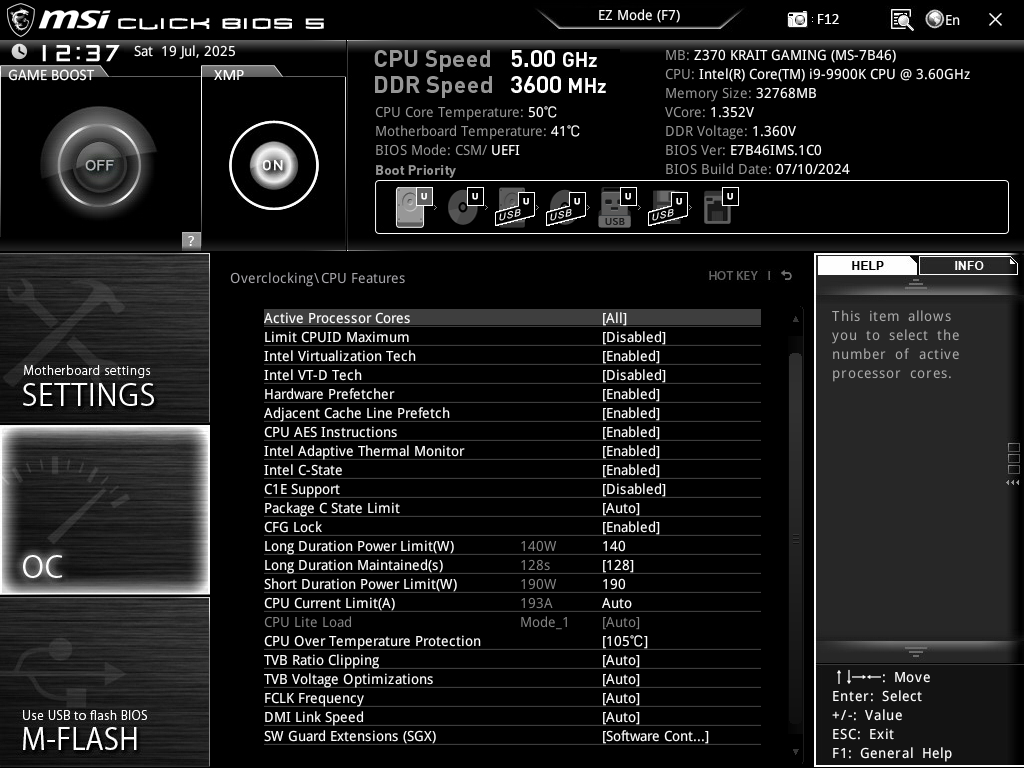This screenshot has width=1024, height=768.
Task: Switch to the INFO tab
Action: tap(968, 266)
